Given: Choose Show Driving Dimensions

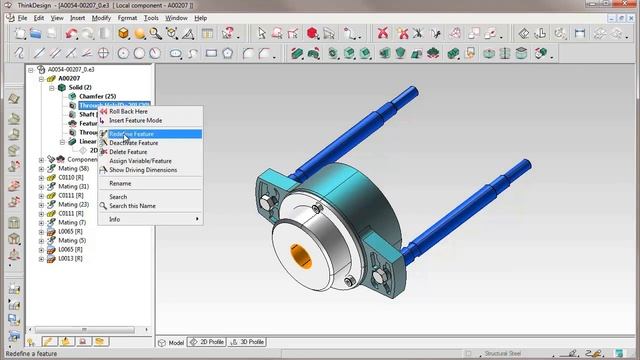Looking at the screenshot, I should click(x=150, y=170).
